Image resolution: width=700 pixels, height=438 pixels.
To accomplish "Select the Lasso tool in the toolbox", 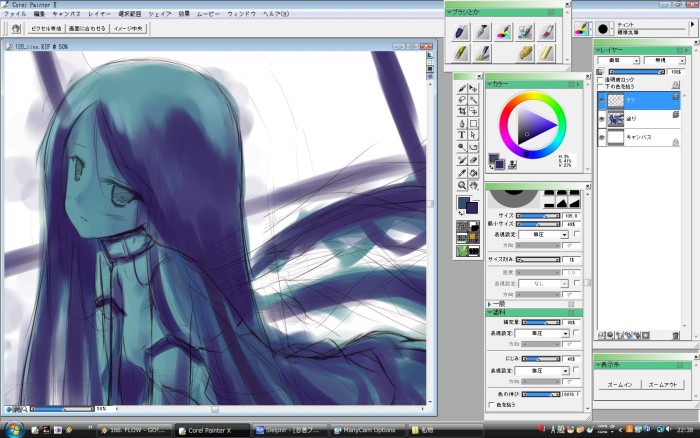I will point(462,99).
